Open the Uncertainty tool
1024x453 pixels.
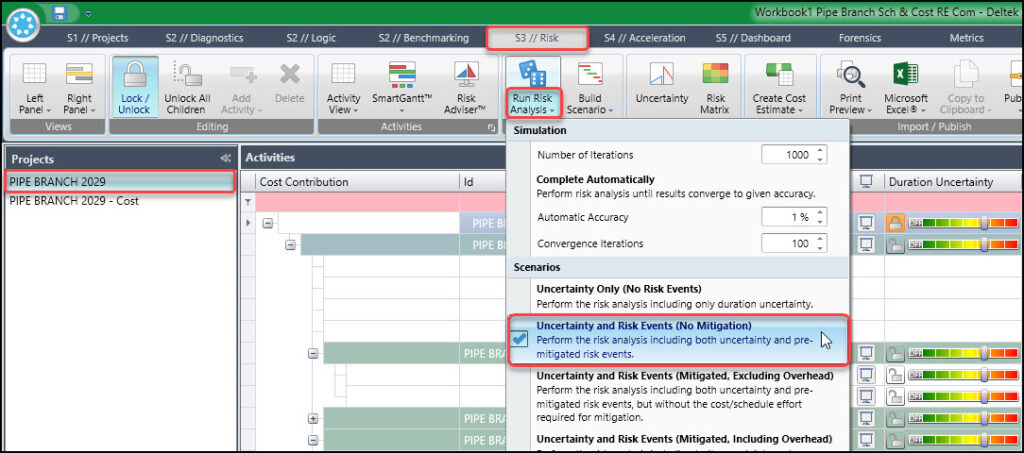662,82
